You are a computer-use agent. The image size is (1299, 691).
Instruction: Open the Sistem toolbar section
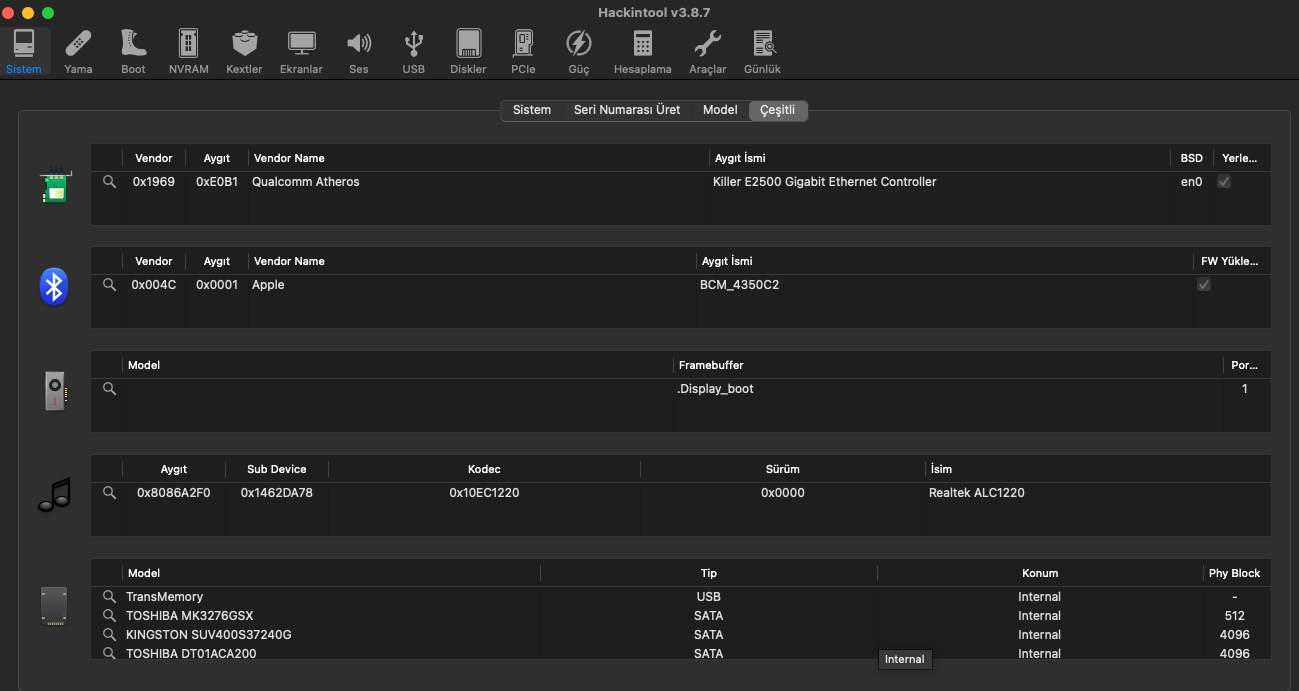point(24,51)
